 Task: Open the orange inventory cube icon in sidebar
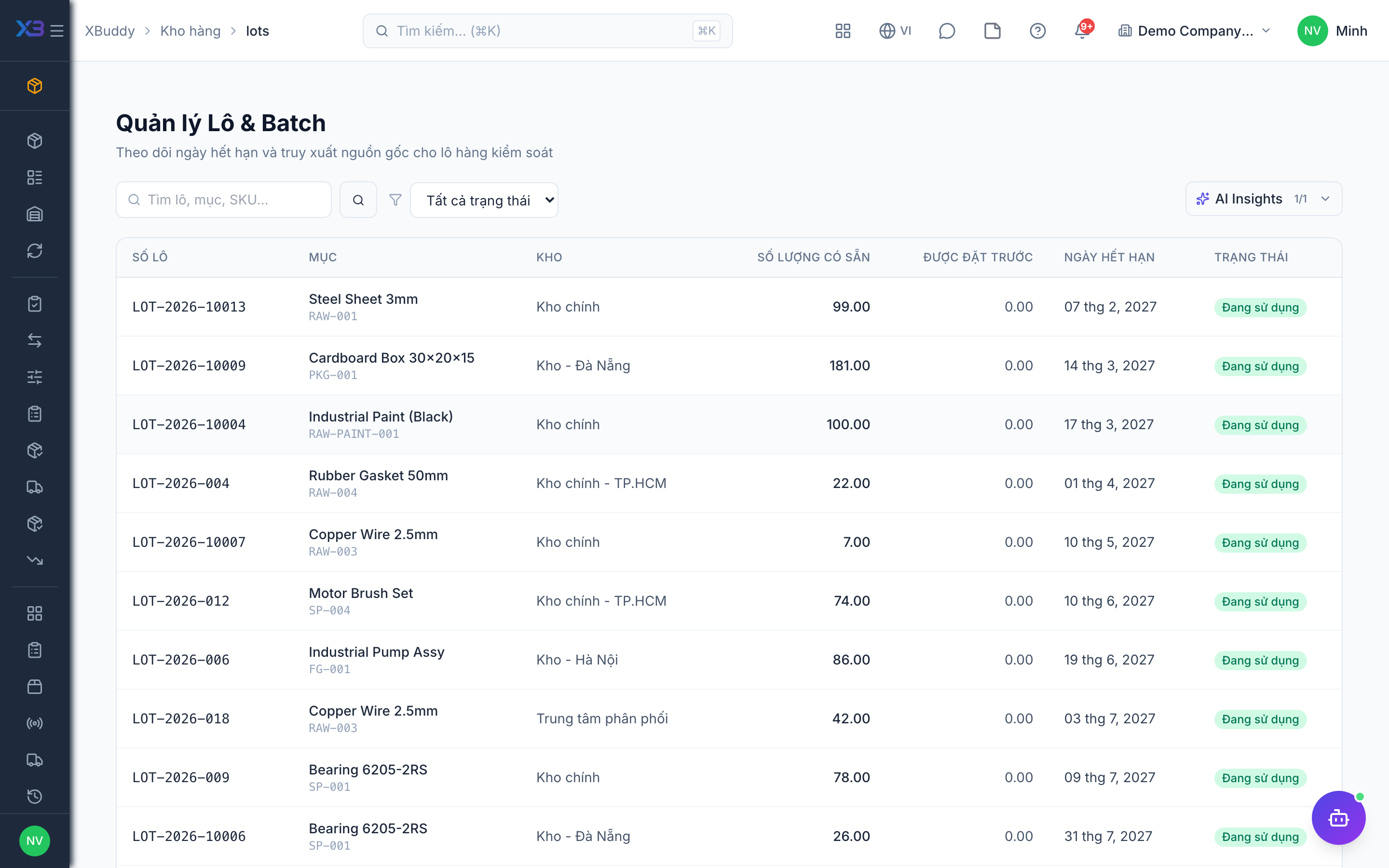[34, 85]
